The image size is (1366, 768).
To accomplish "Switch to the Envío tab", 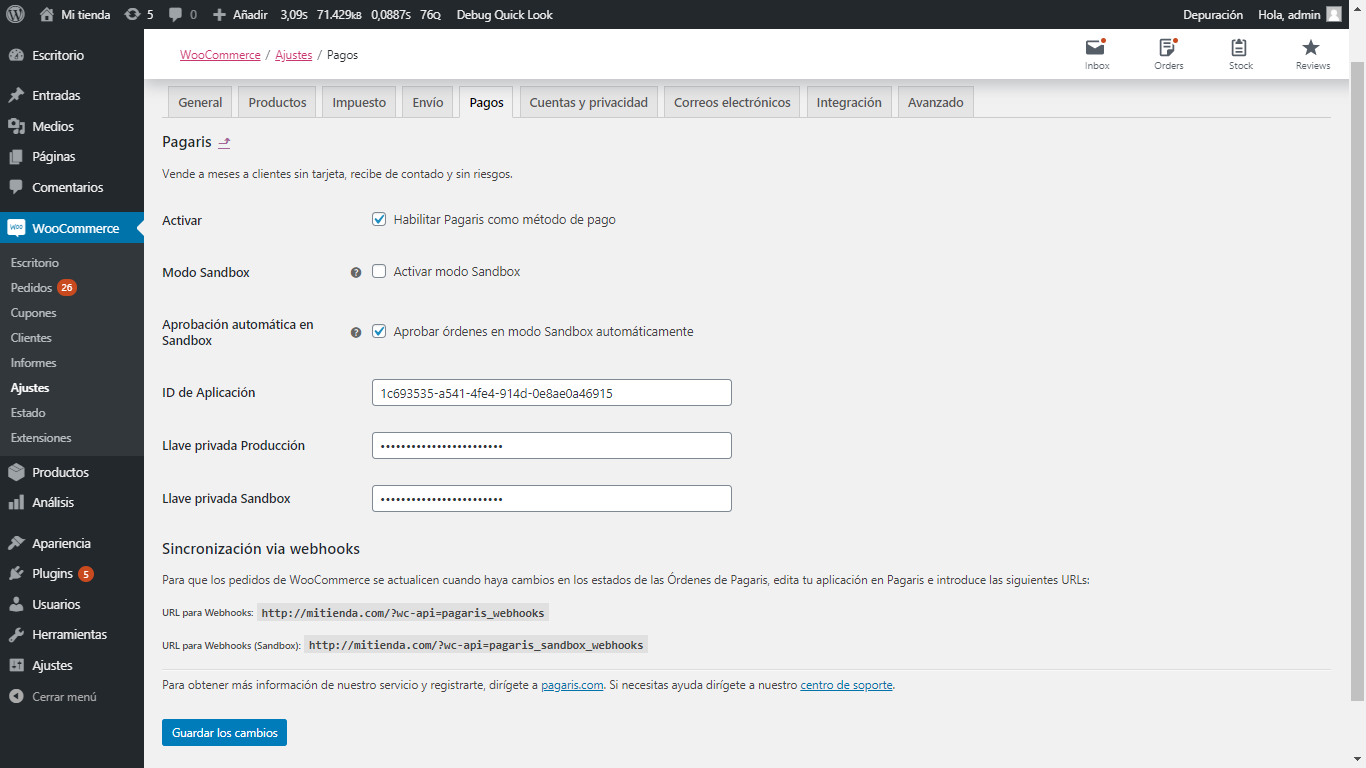I will [x=428, y=102].
